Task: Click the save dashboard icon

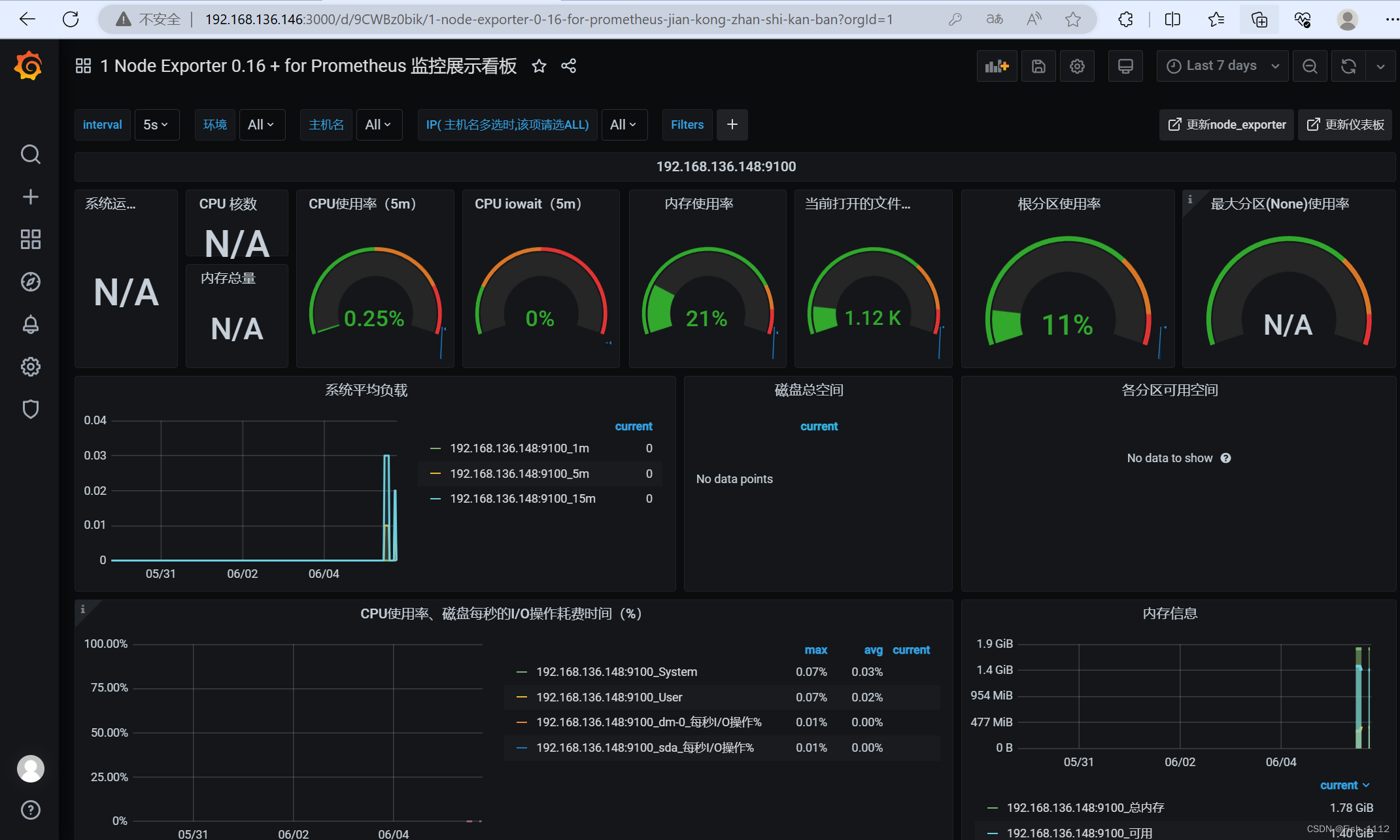Action: [1038, 66]
